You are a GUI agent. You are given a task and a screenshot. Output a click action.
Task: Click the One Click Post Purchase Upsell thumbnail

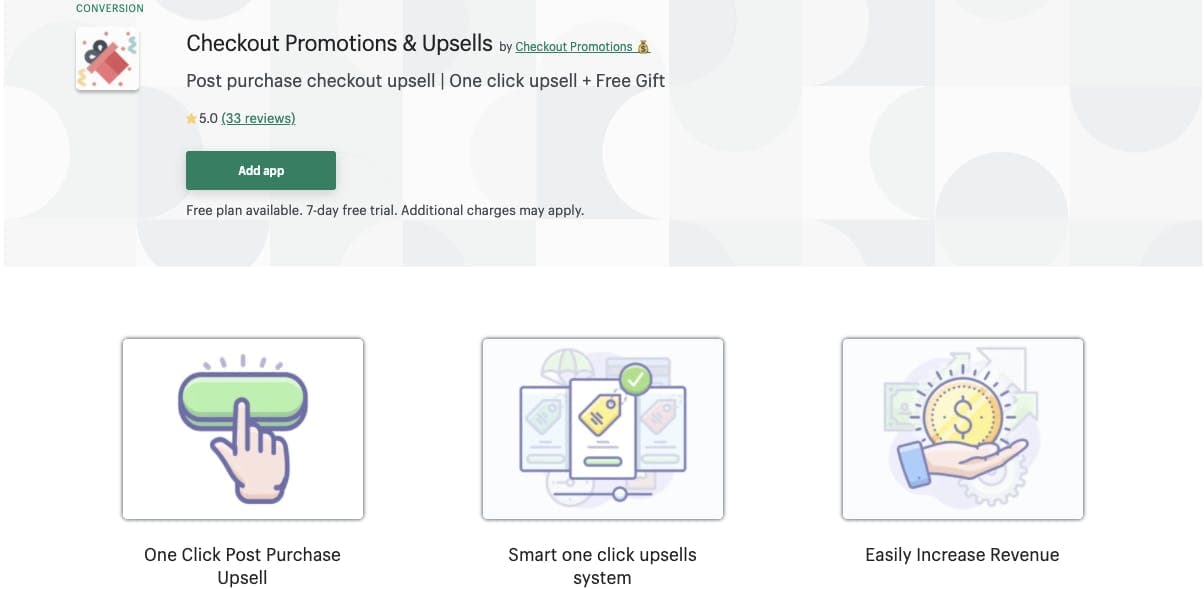pyautogui.click(x=242, y=428)
